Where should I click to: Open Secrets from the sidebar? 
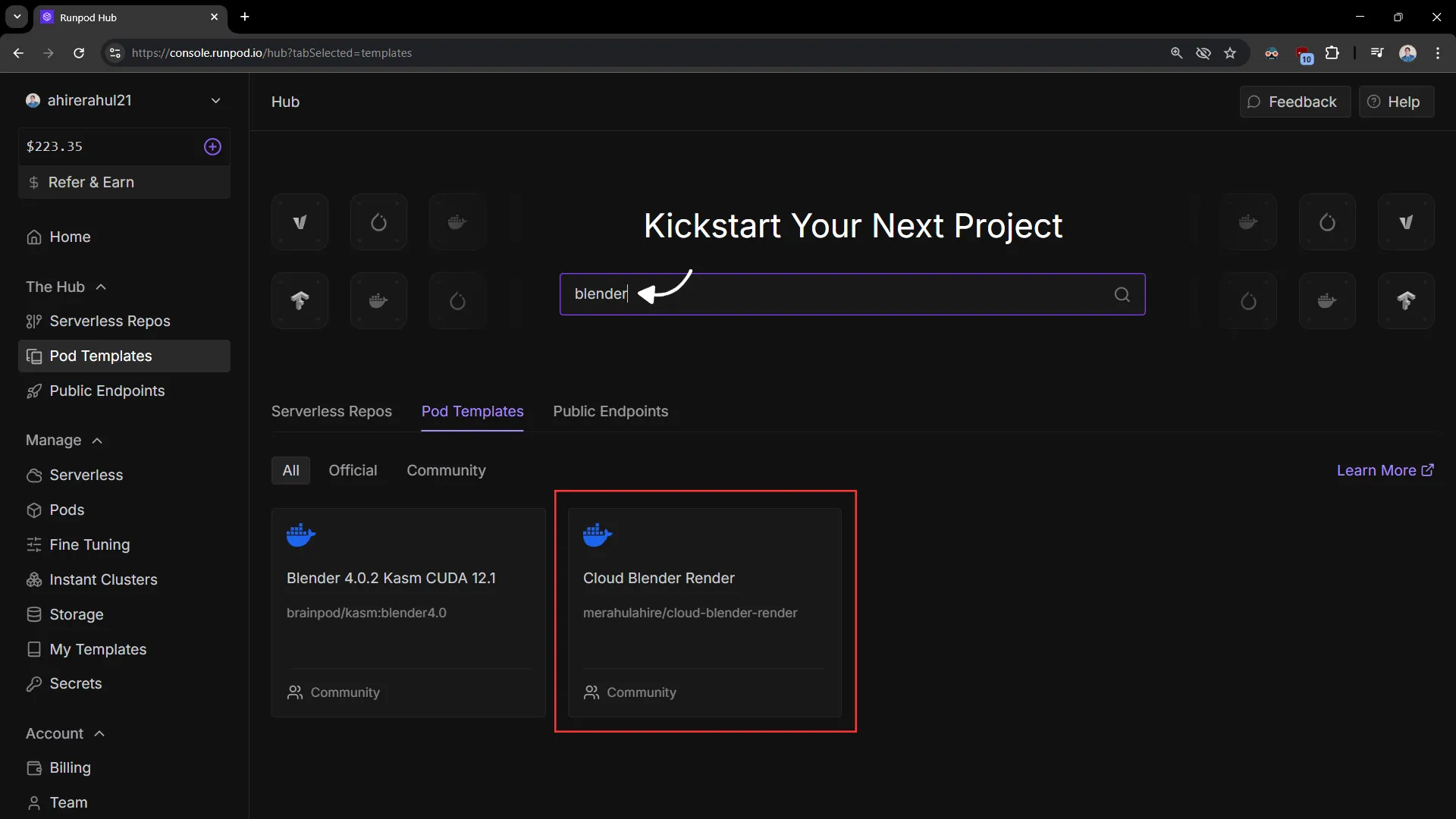(x=75, y=683)
